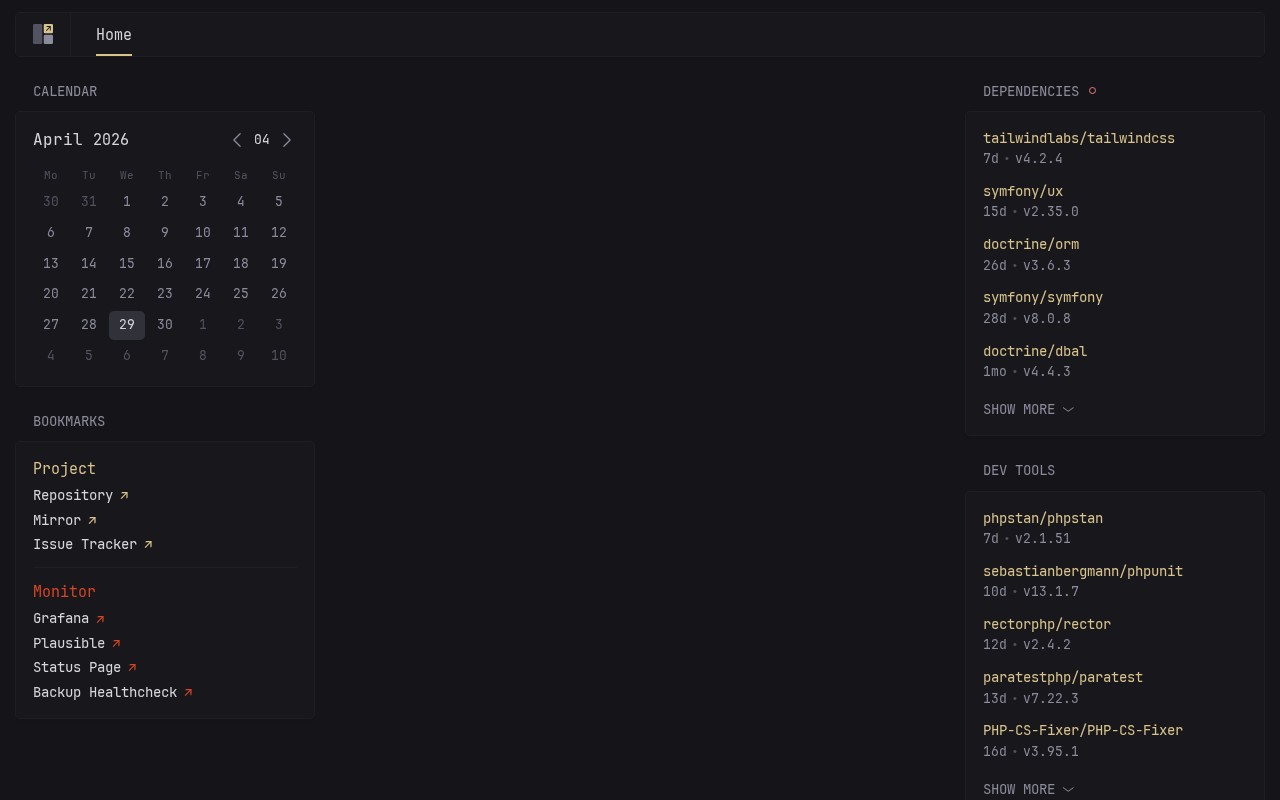Click the Project bookmarks group heading
The height and width of the screenshot is (800, 1280).
pyautogui.click(x=65, y=468)
